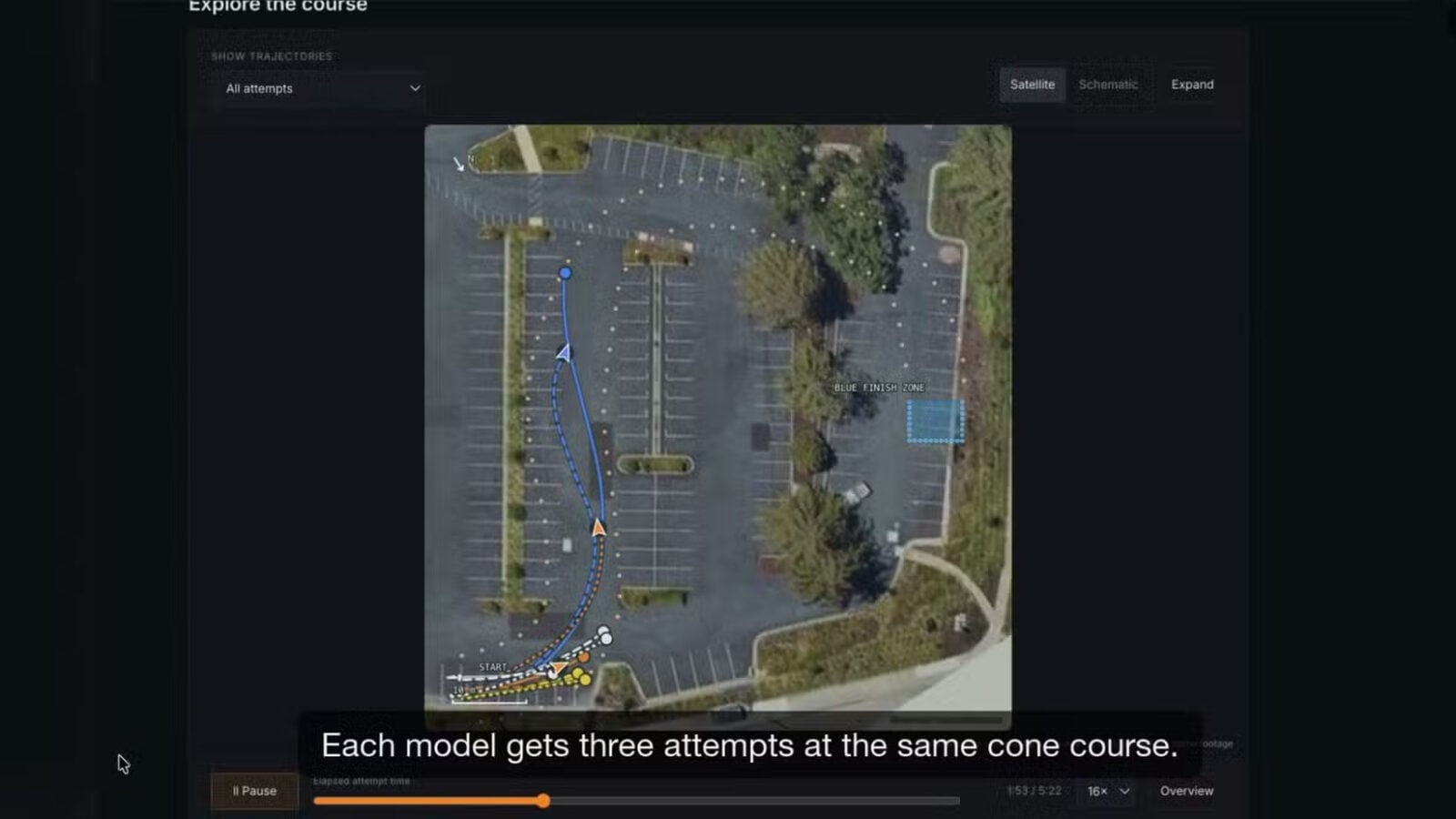
Task: Click the north compass arrow on map
Action: point(459,164)
